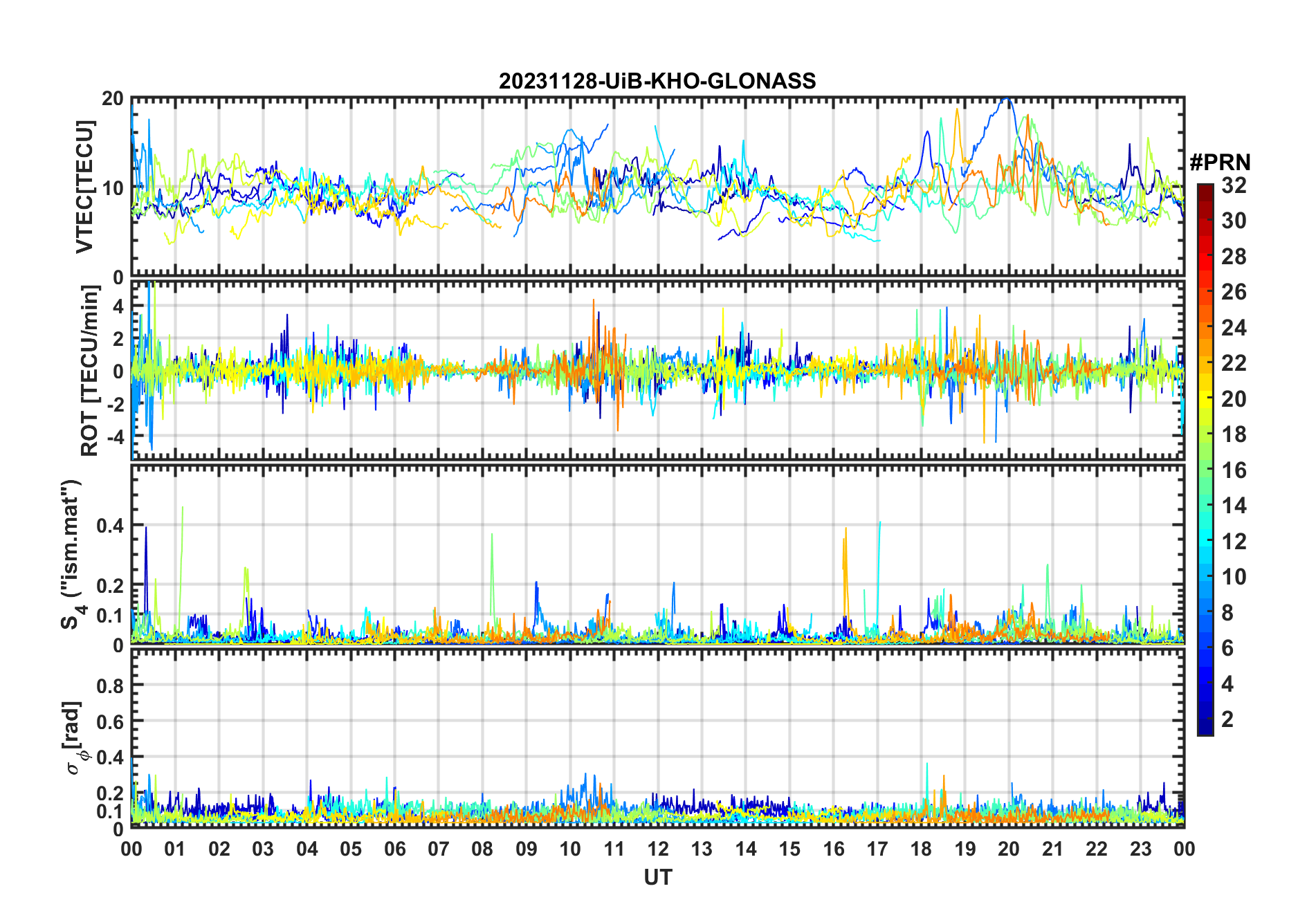
Task: Select the VTEC[TECU] y-axis label
Action: pyautogui.click(x=84, y=187)
